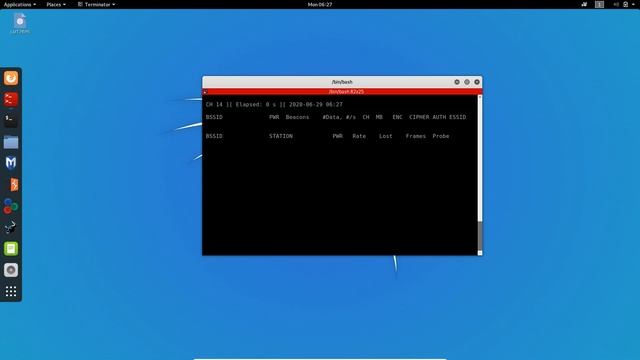Launch Firefox from the dock
The width and height of the screenshot is (640, 360).
click(x=11, y=78)
